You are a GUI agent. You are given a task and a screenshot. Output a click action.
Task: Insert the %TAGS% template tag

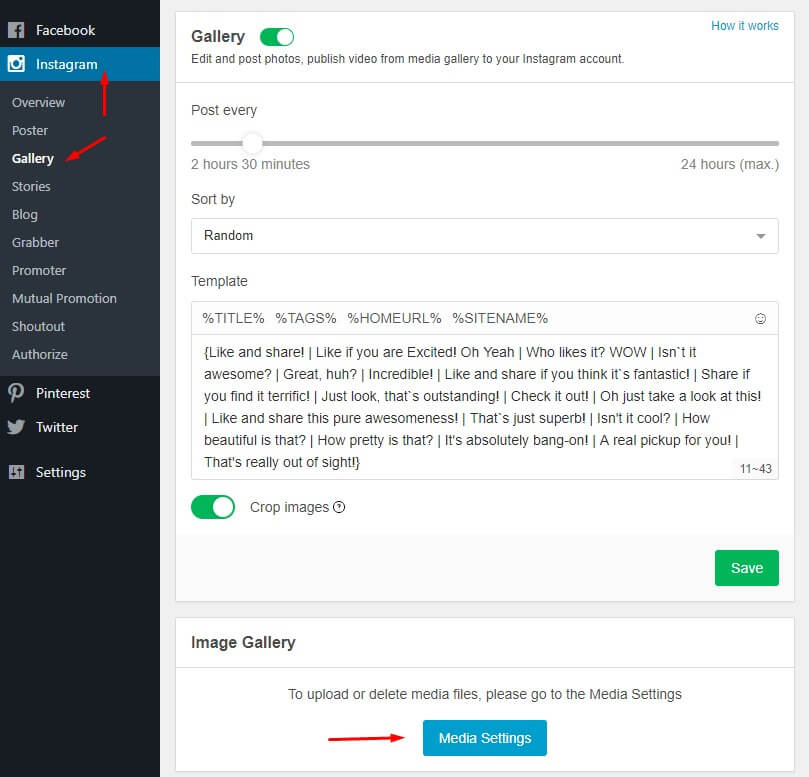pyautogui.click(x=305, y=318)
